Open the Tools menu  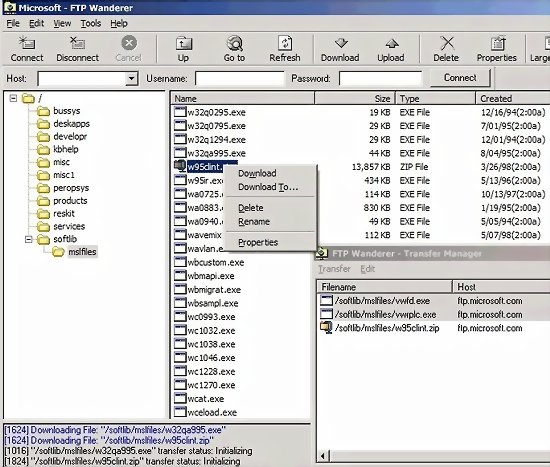pyautogui.click(x=91, y=24)
